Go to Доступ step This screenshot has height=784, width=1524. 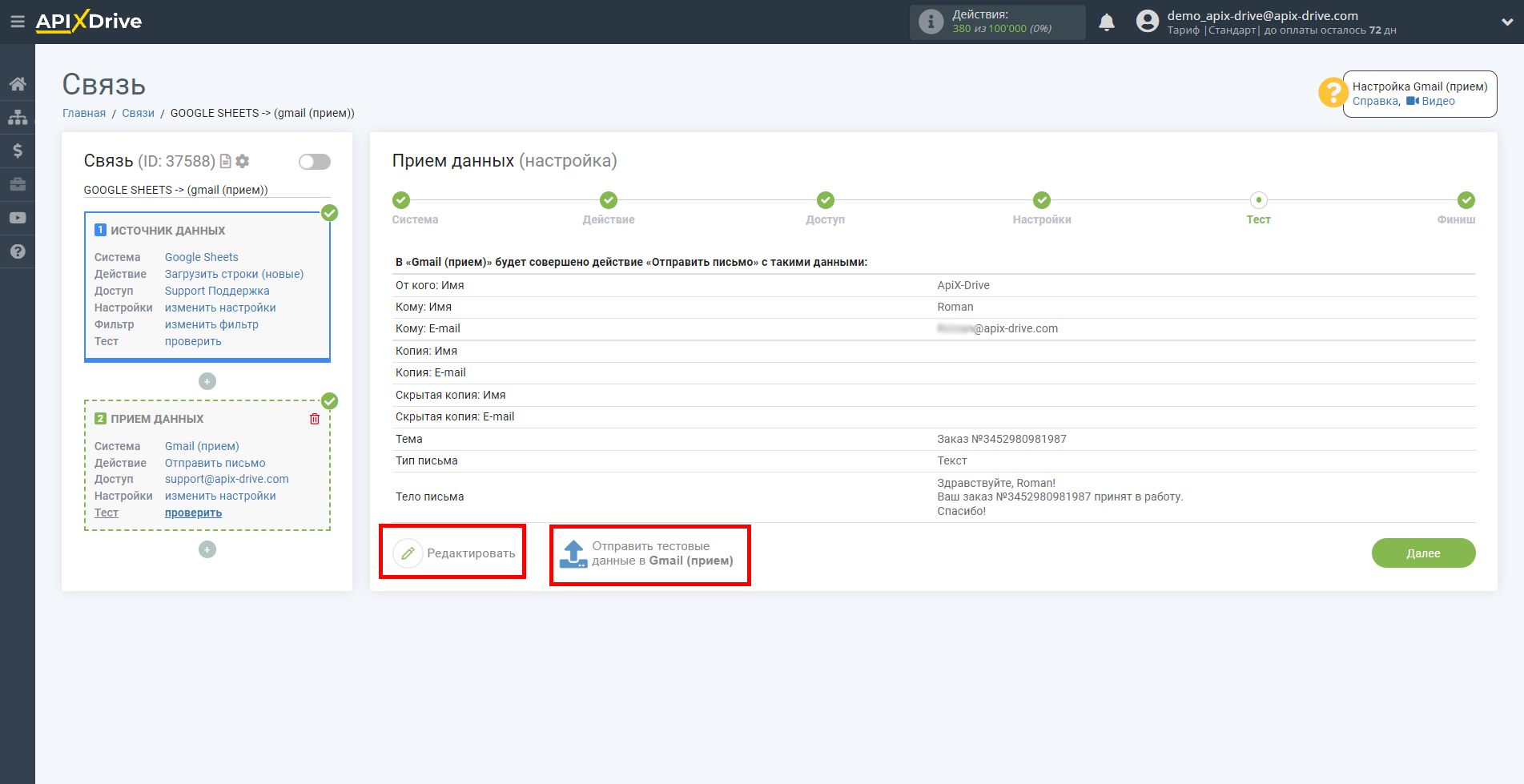(x=826, y=200)
